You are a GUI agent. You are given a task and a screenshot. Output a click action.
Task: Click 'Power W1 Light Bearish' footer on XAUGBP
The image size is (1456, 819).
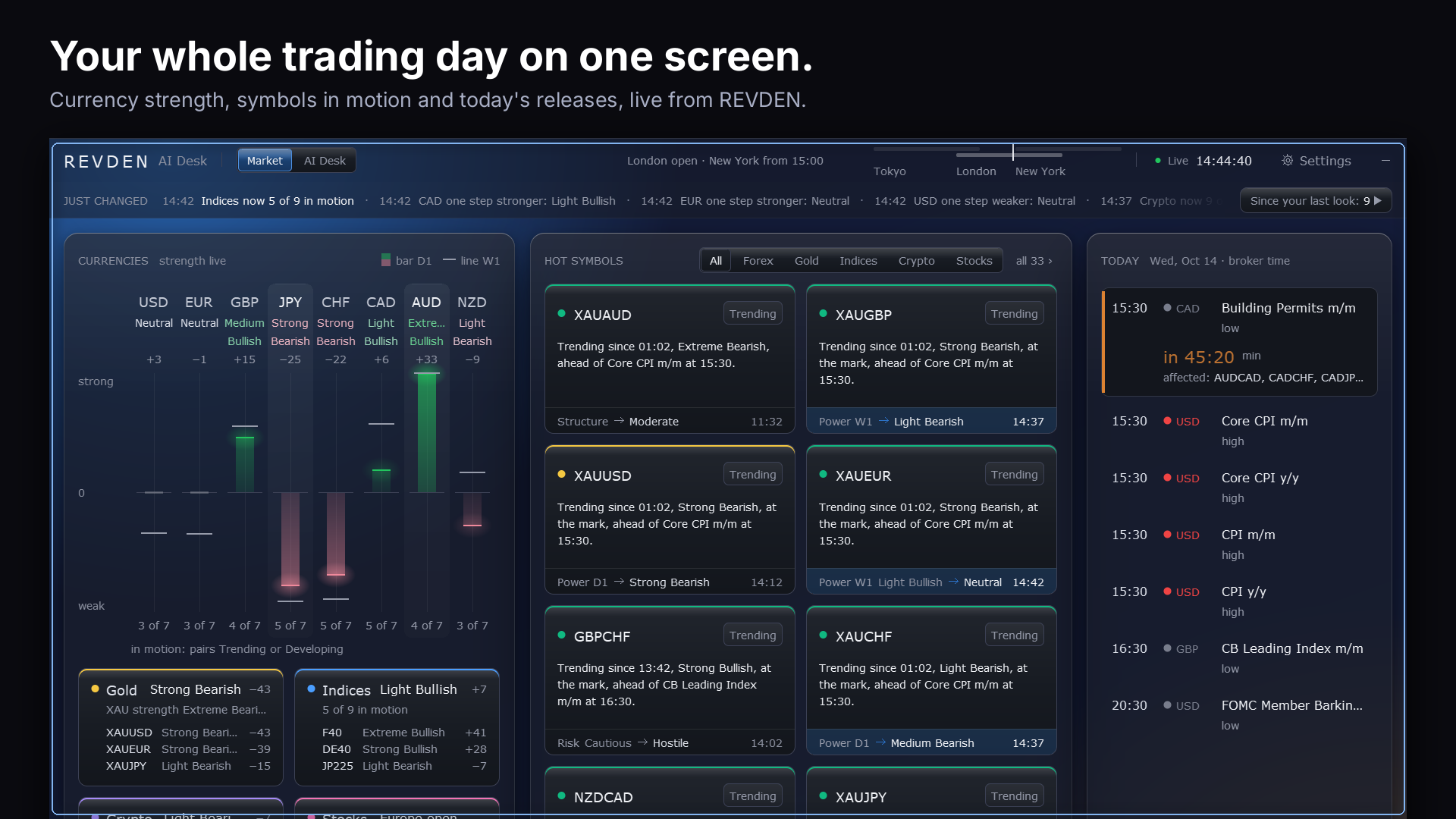(931, 422)
